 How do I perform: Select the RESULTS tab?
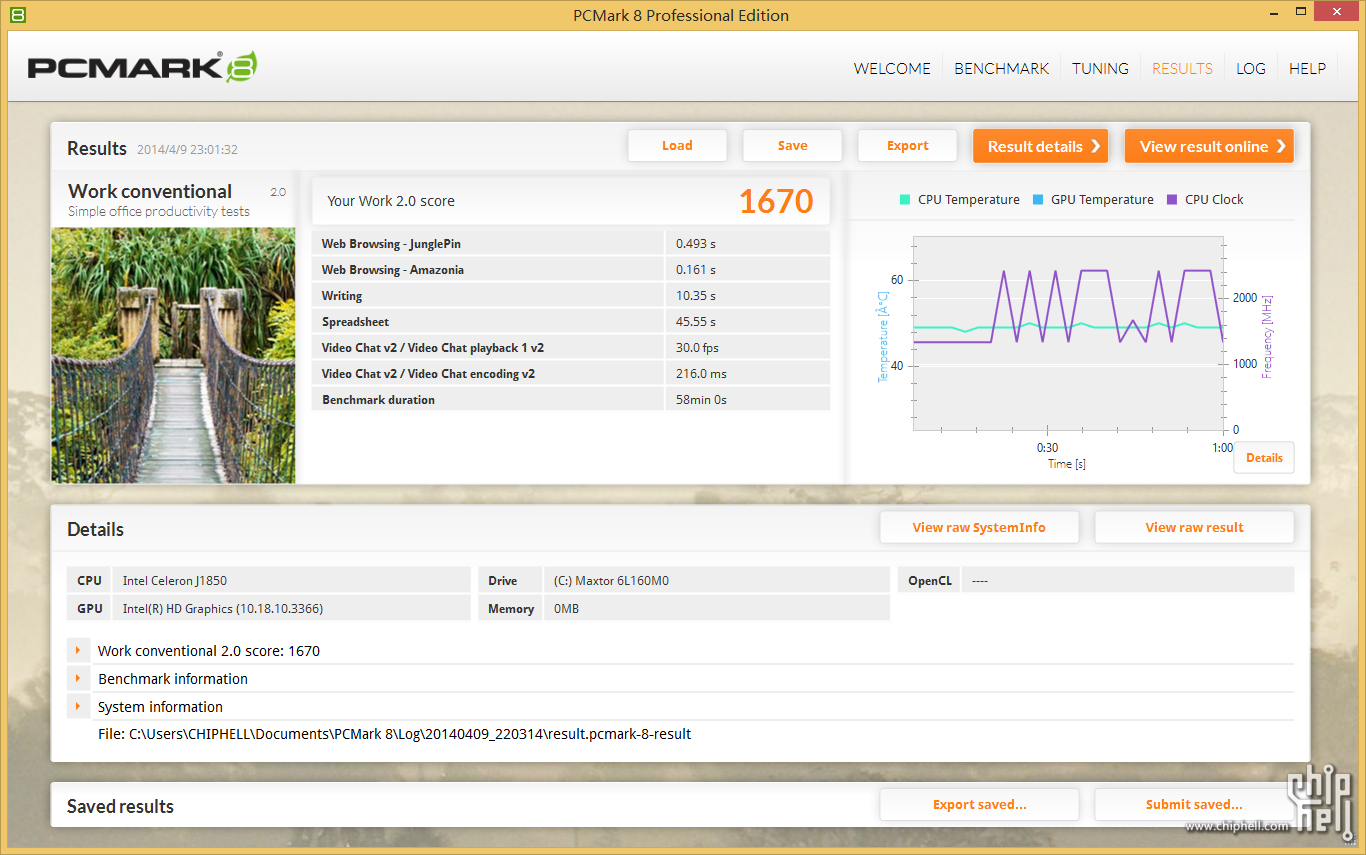(1182, 68)
